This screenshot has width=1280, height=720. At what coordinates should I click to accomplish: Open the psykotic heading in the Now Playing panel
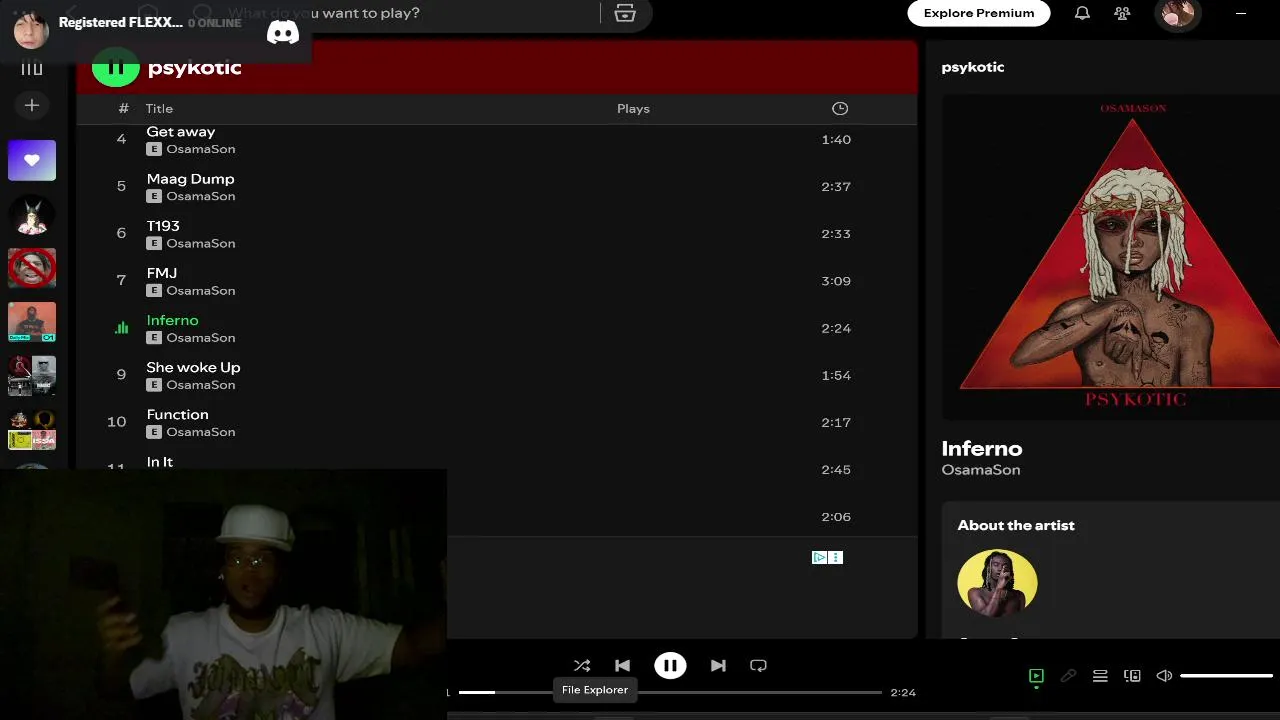(973, 67)
